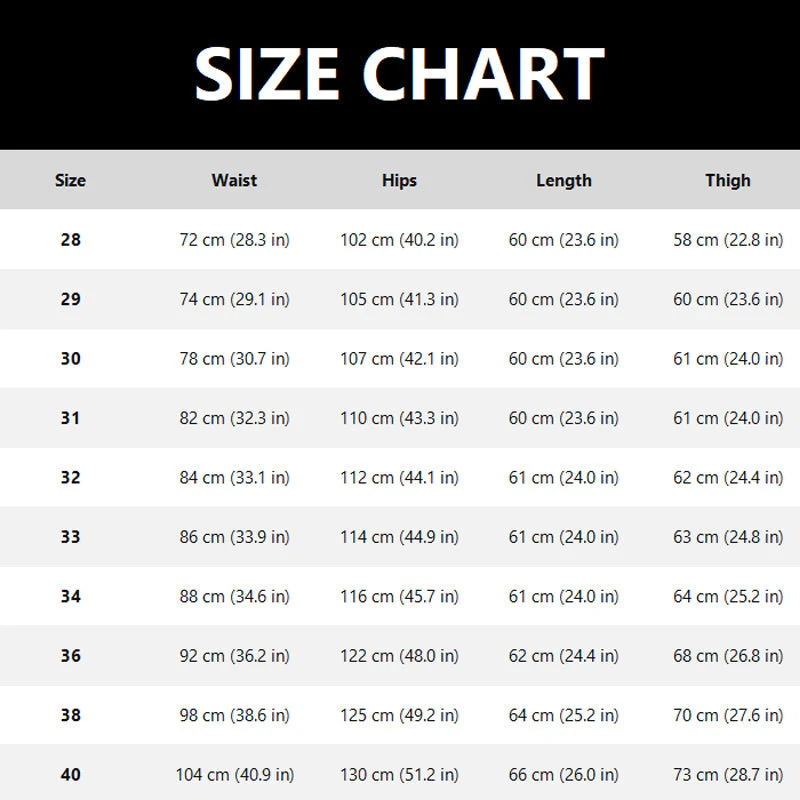Select thigh value 64 cm (25.2 in)
This screenshot has width=800, height=800.
728,596
